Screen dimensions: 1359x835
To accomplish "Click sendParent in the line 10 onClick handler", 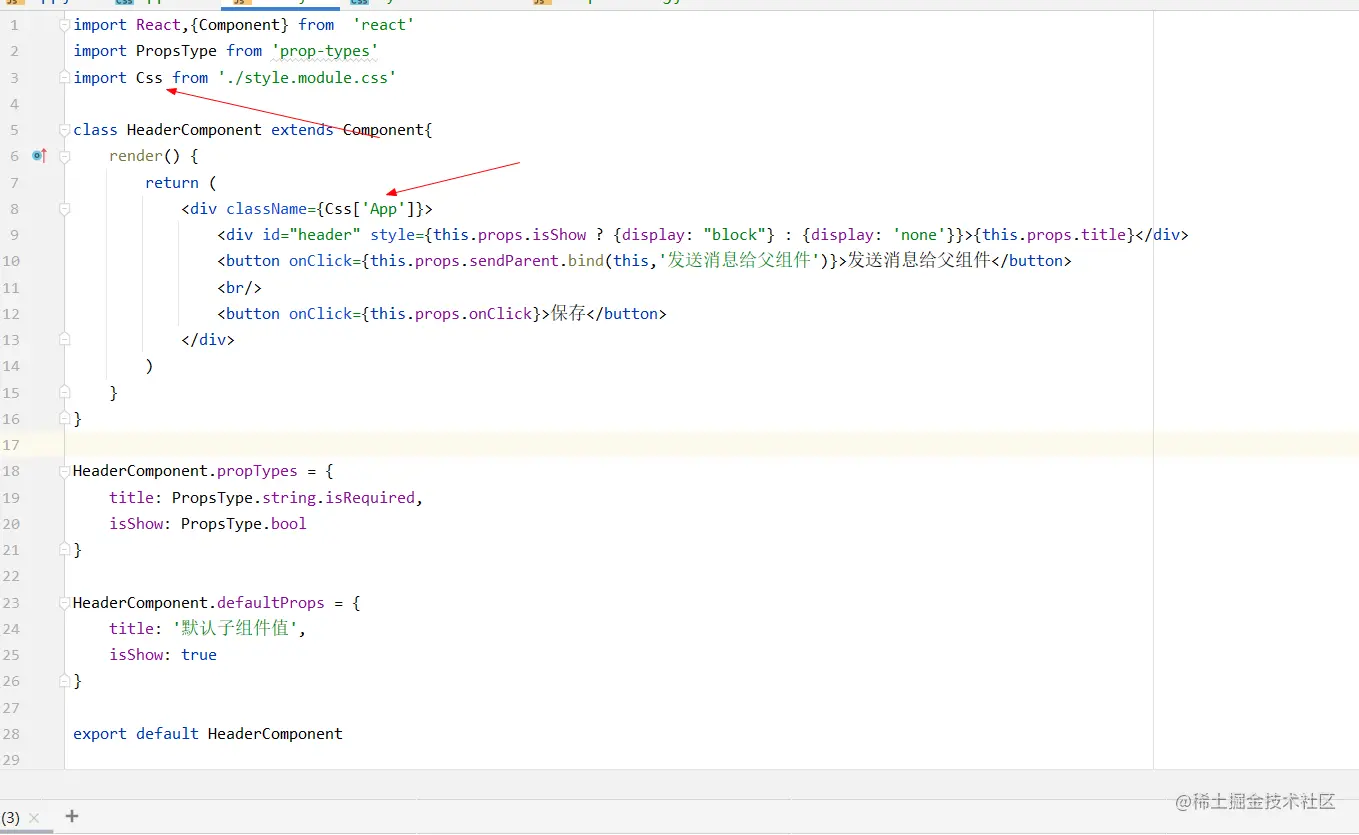I will click(514, 261).
